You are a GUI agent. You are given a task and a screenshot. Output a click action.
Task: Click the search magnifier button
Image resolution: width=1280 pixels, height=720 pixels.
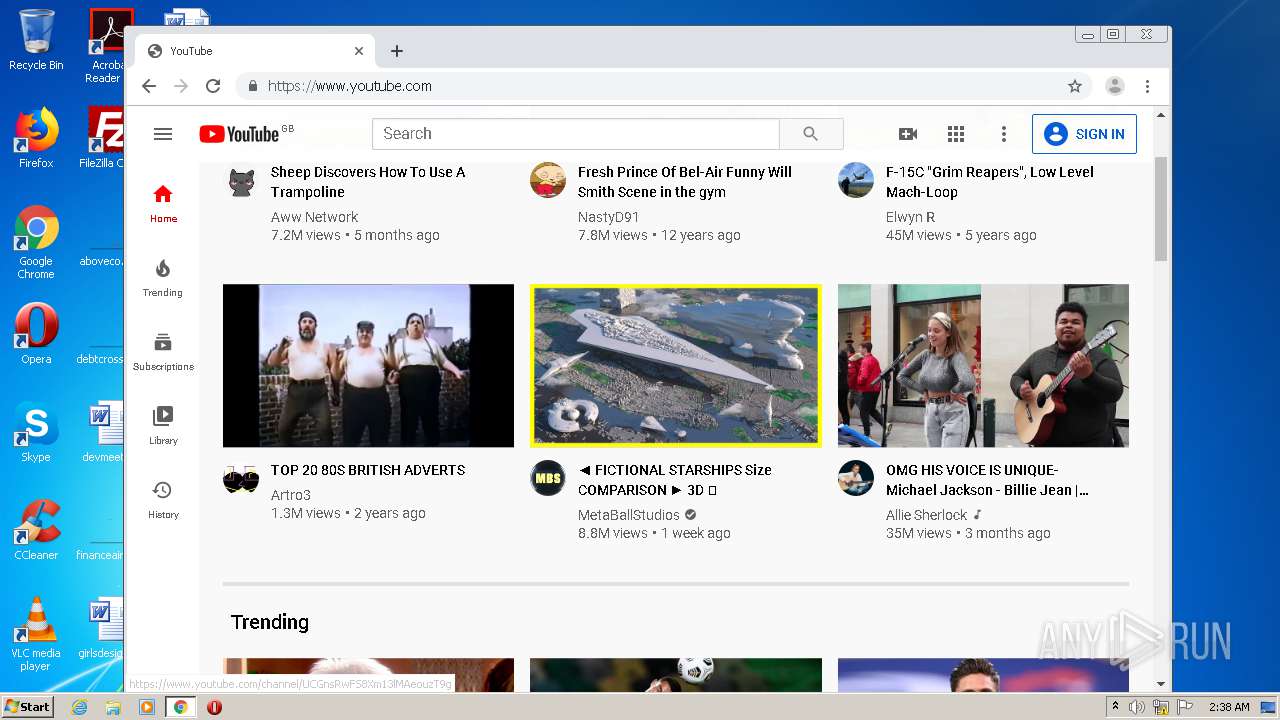click(x=811, y=134)
